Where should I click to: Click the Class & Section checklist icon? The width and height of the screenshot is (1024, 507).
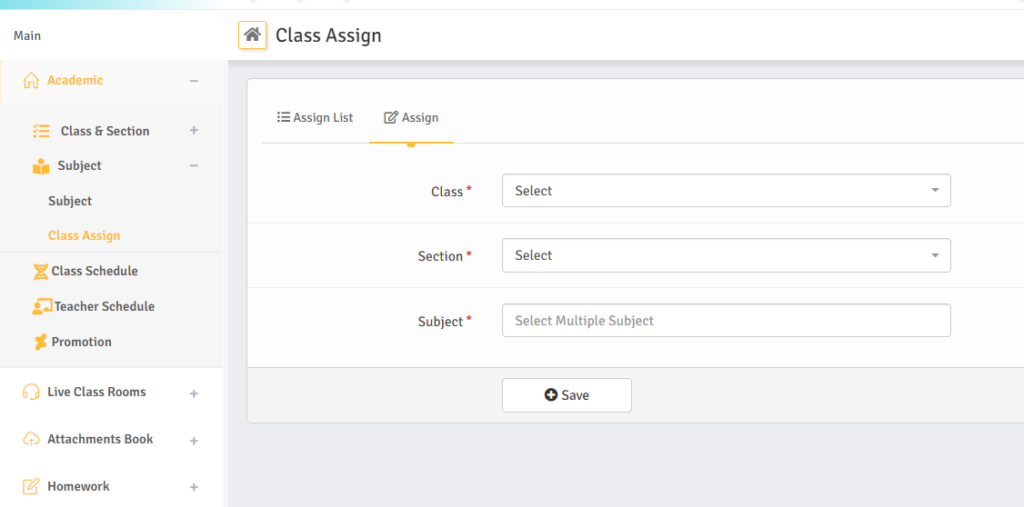point(41,131)
